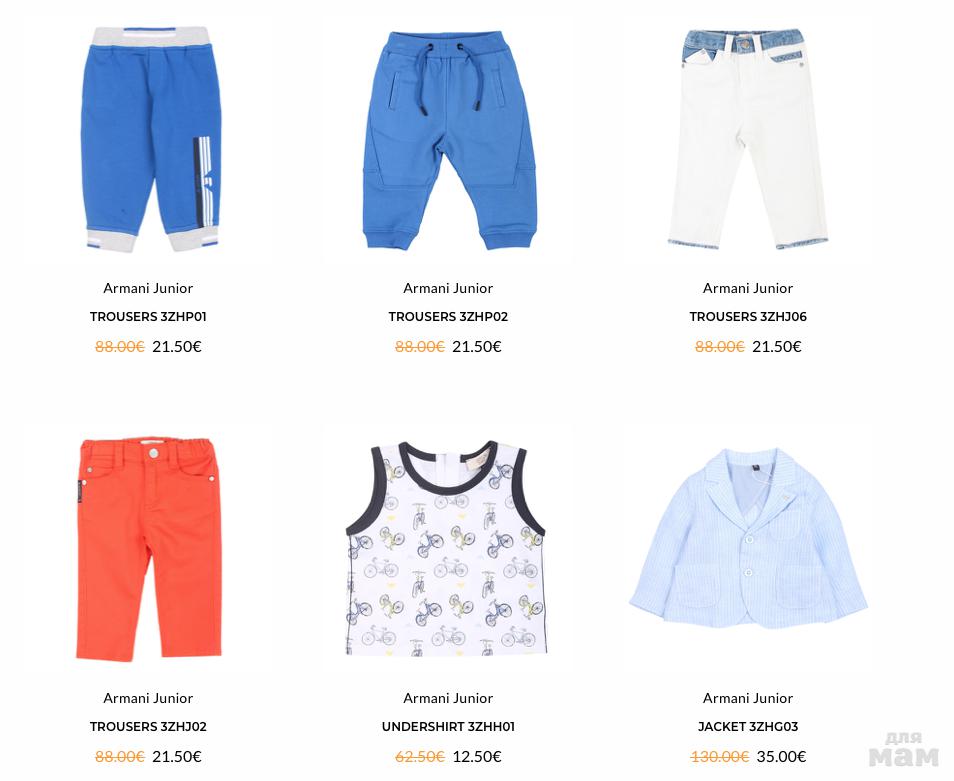Viewport: 954px width, 781px height.
Task: Click the для мам watermark logo
Action: pyautogui.click(x=904, y=749)
